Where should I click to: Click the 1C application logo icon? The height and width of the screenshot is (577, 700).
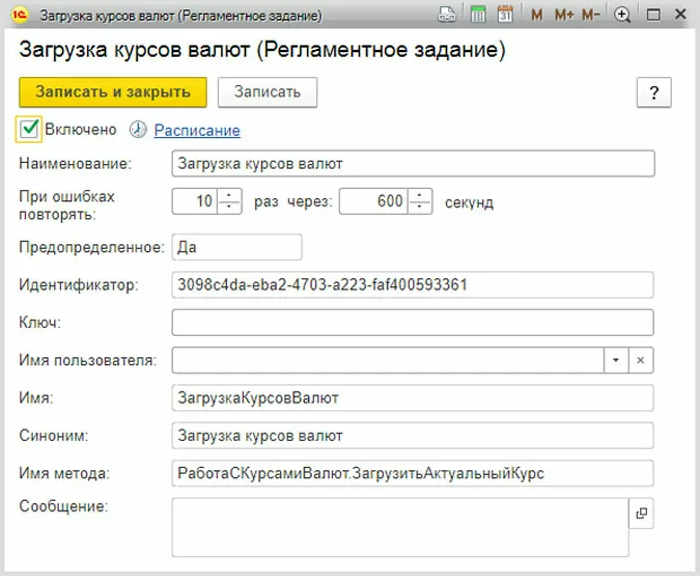[18, 15]
